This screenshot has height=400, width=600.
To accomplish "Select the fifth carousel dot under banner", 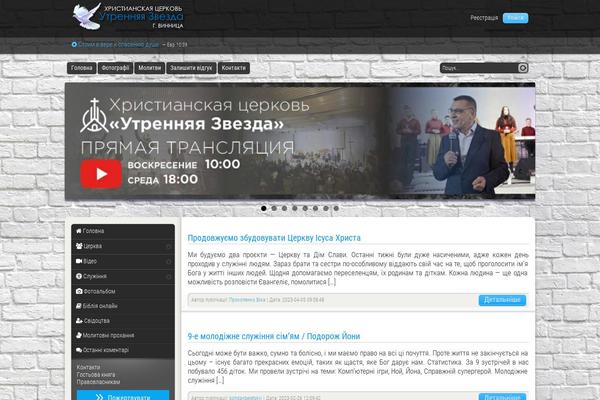I will point(305,208).
